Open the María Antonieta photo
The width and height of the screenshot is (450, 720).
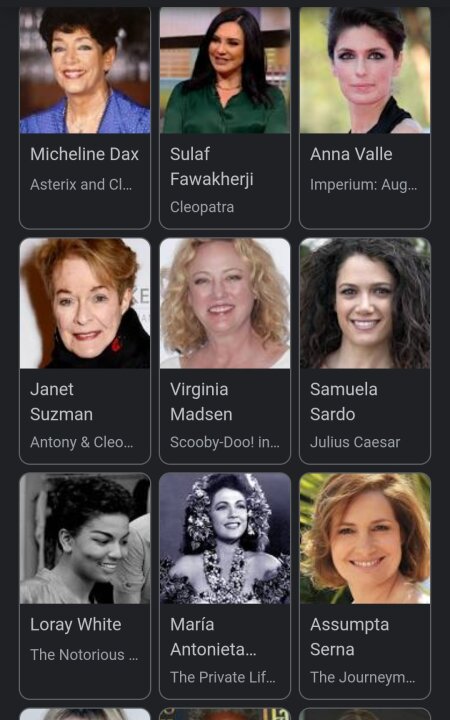225,539
